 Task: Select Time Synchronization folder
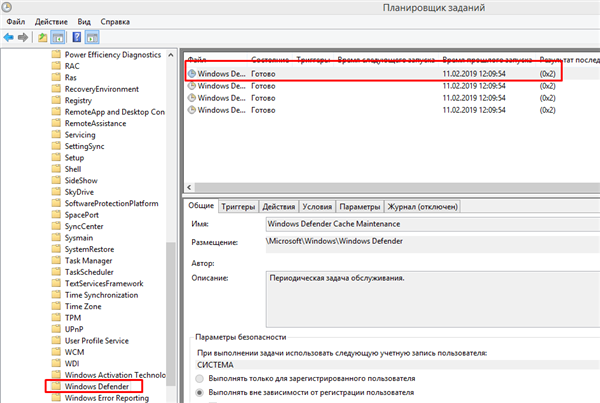101,295
